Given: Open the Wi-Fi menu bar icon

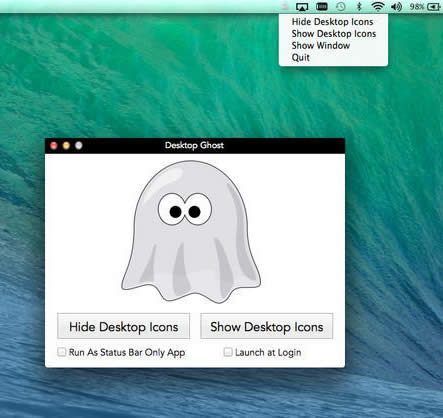Looking at the screenshot, I should tap(378, 6).
